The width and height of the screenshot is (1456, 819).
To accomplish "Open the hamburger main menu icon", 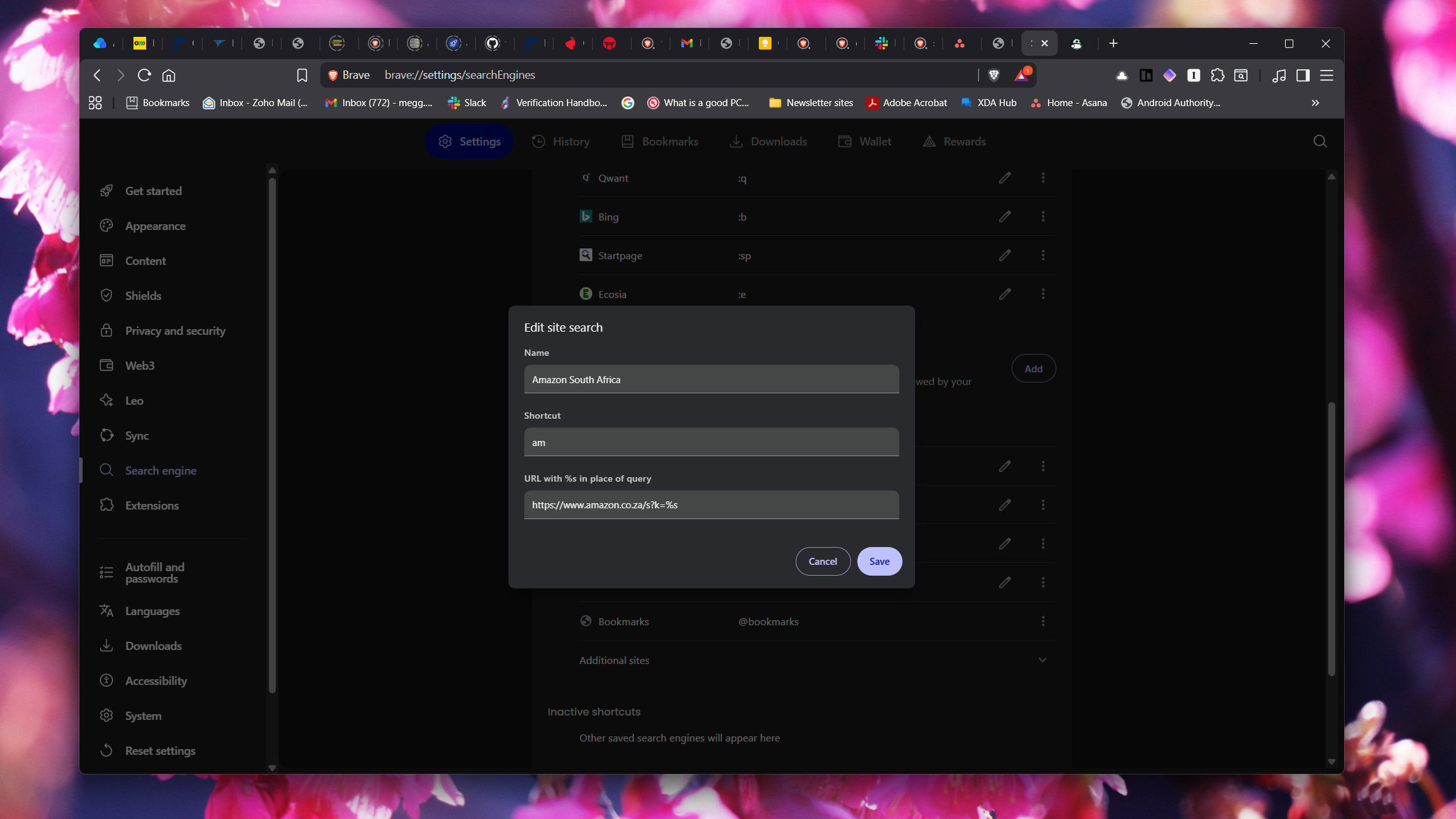I will tap(1326, 75).
